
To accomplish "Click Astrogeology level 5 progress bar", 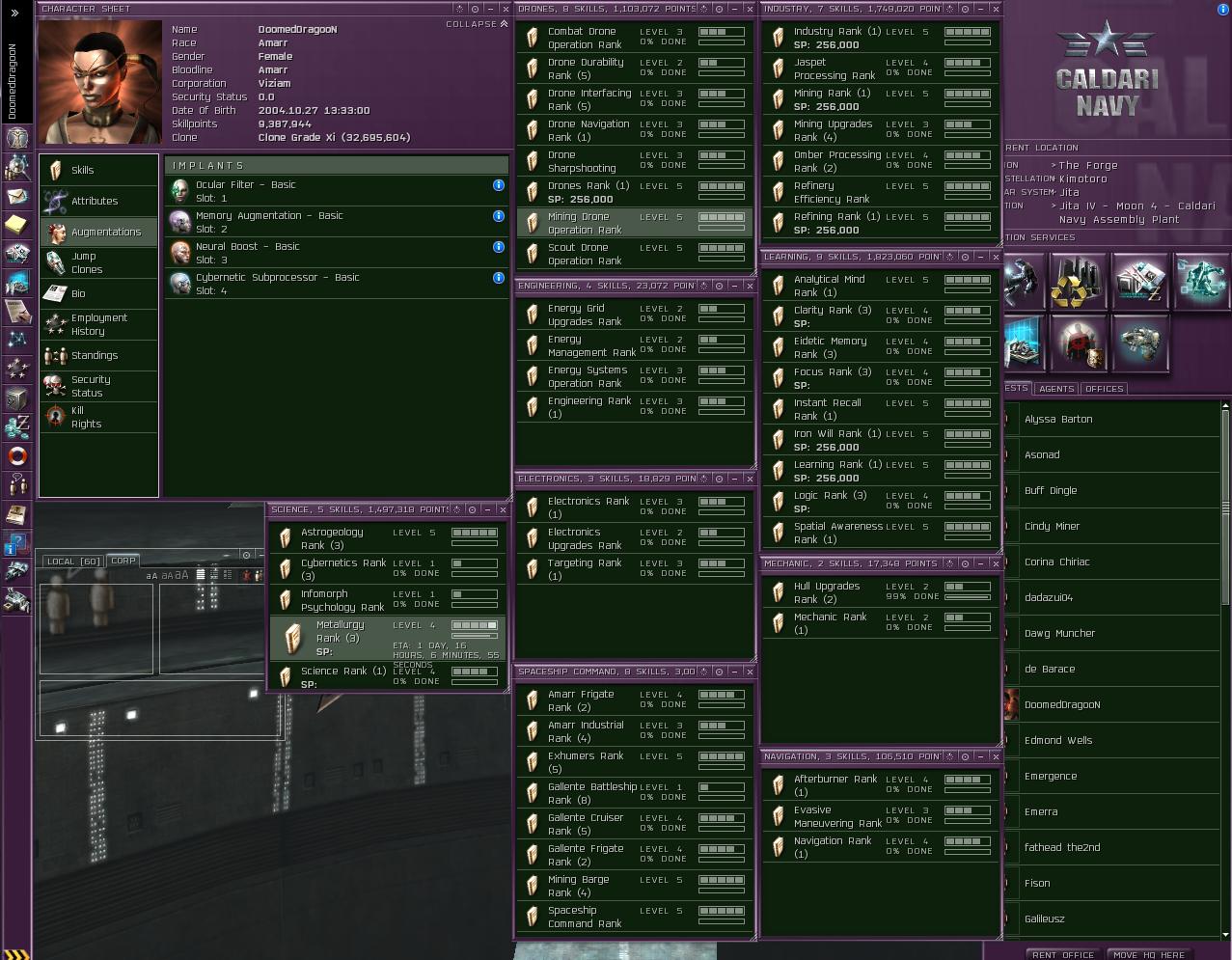I will pos(475,533).
